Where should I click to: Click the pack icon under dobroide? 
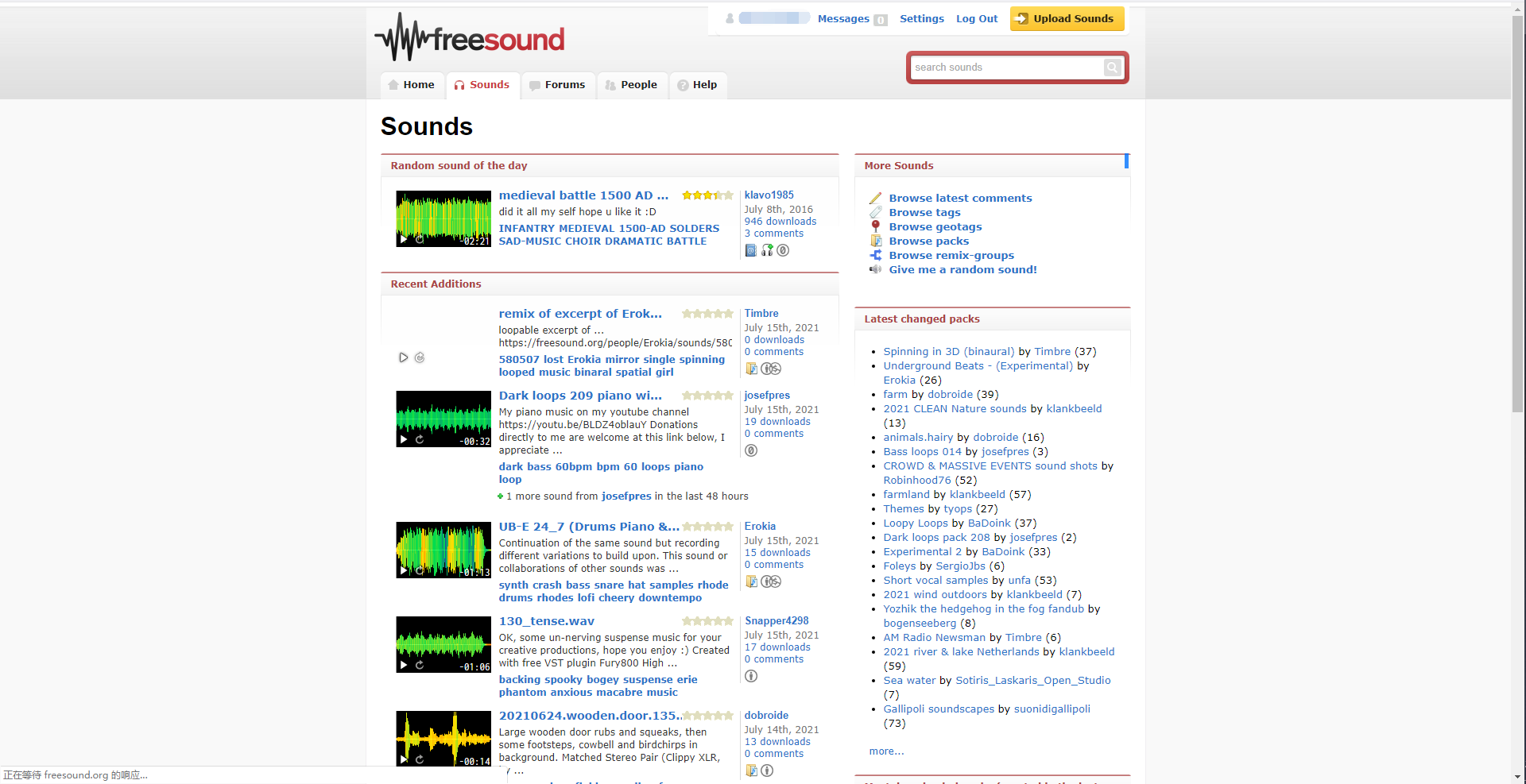[x=751, y=770]
